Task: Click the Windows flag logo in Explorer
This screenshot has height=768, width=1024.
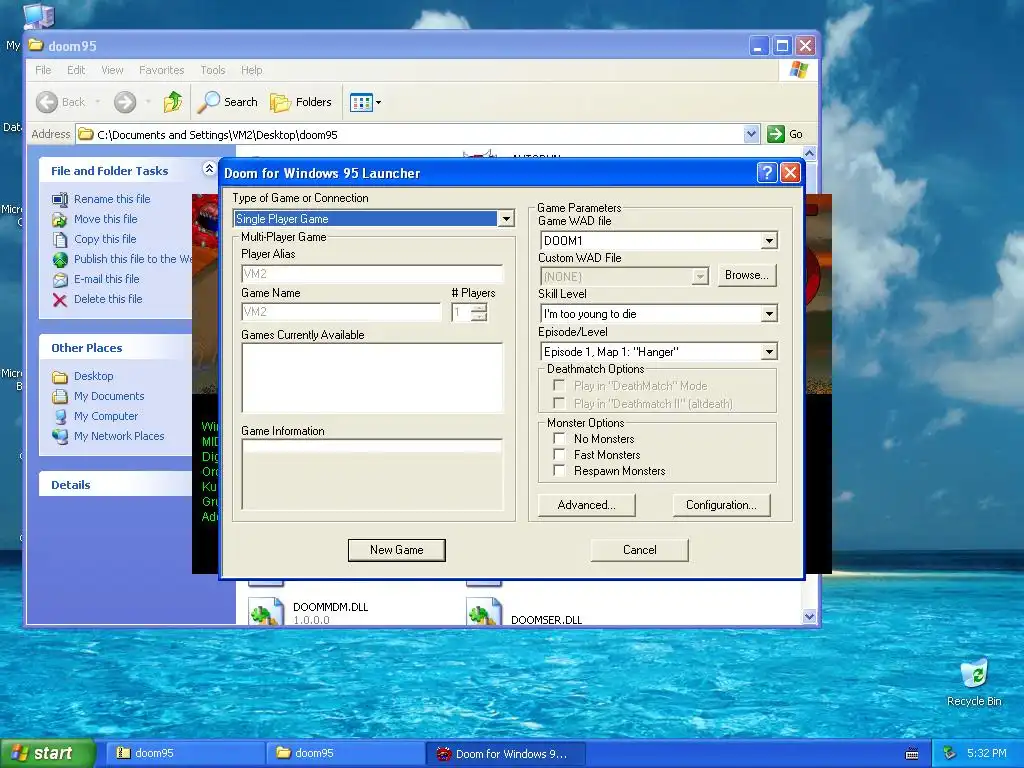Action: pyautogui.click(x=798, y=70)
